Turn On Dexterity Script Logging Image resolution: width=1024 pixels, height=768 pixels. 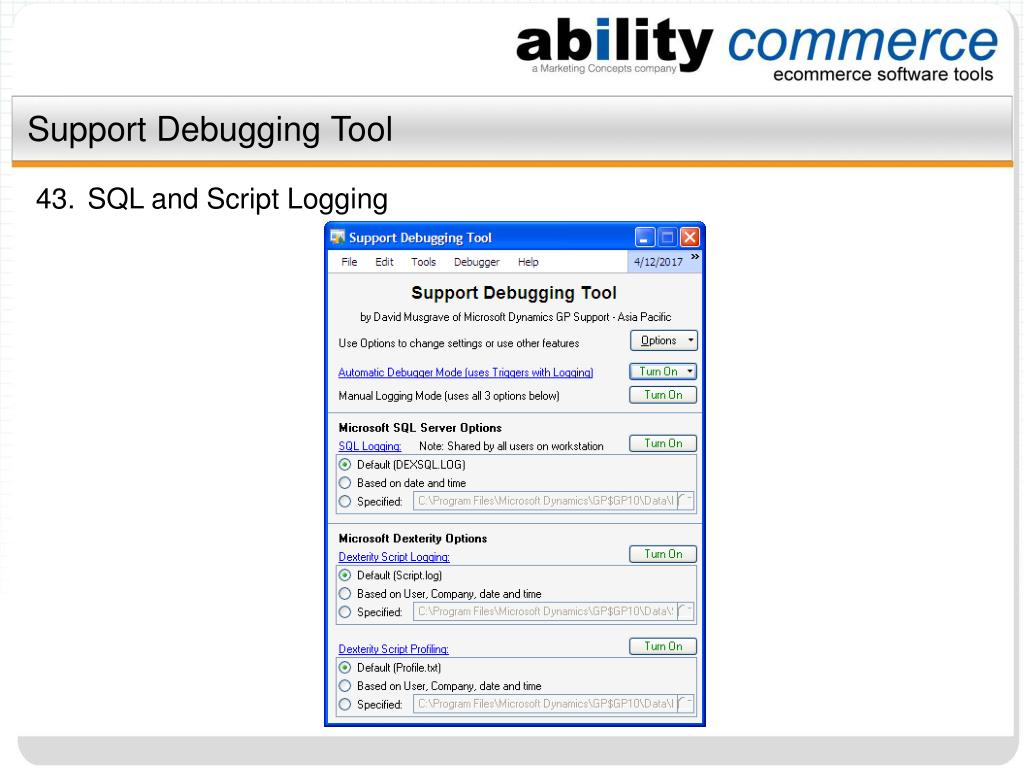click(663, 554)
